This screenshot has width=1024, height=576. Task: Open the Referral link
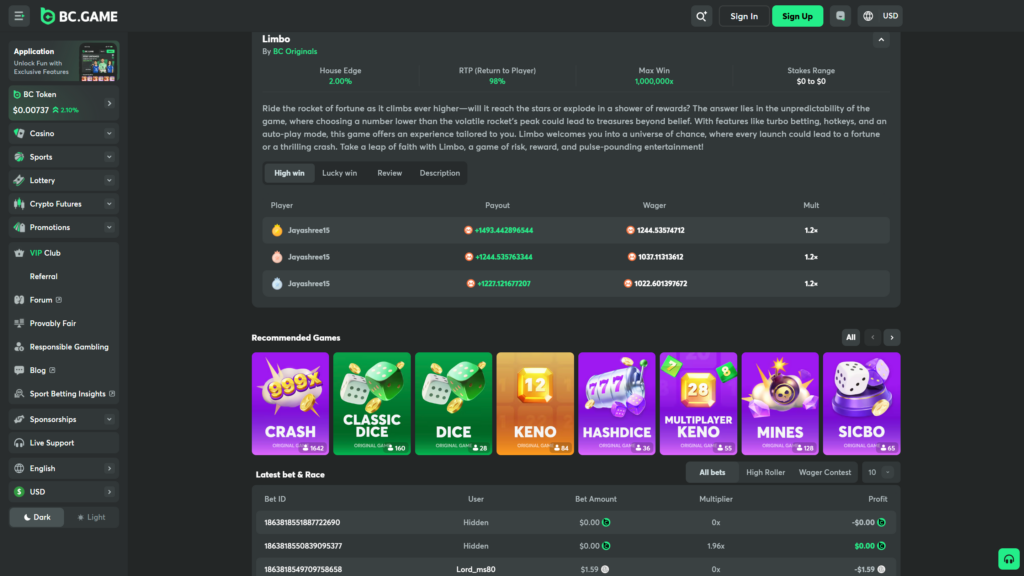[x=44, y=276]
